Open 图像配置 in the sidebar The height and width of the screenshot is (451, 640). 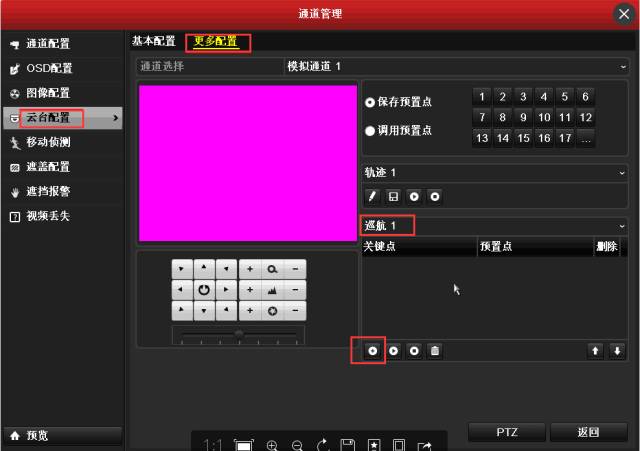point(62,93)
